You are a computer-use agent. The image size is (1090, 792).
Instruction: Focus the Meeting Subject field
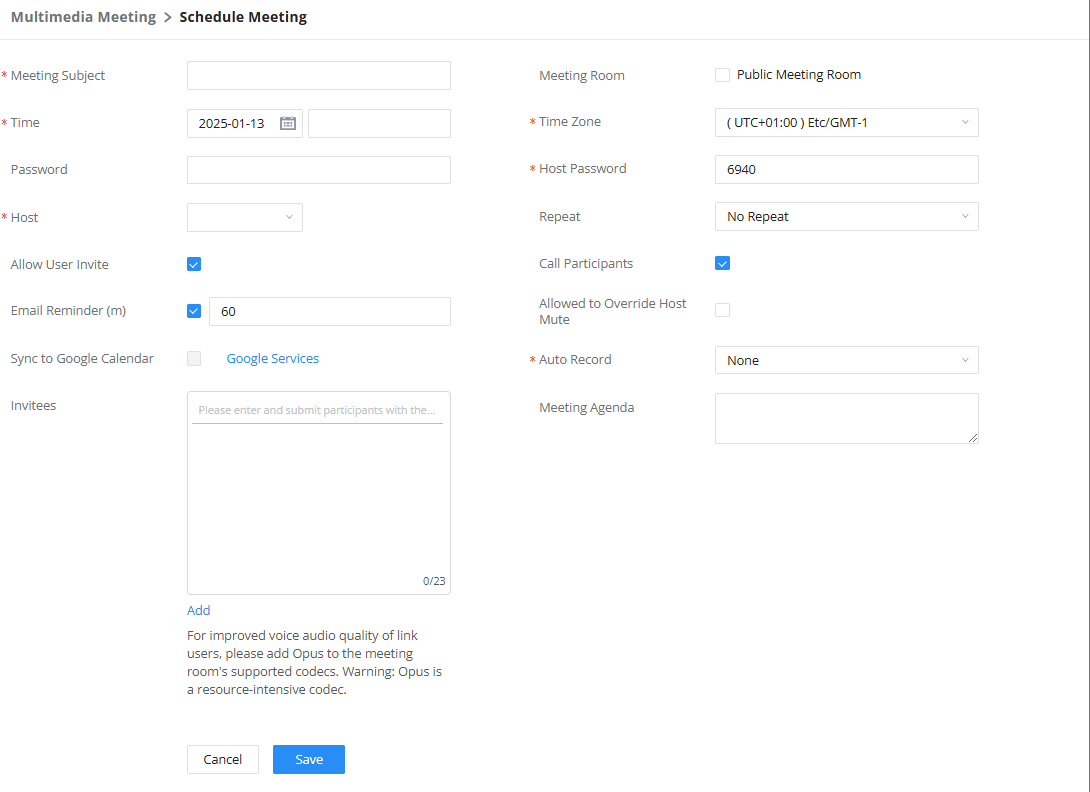click(x=318, y=75)
